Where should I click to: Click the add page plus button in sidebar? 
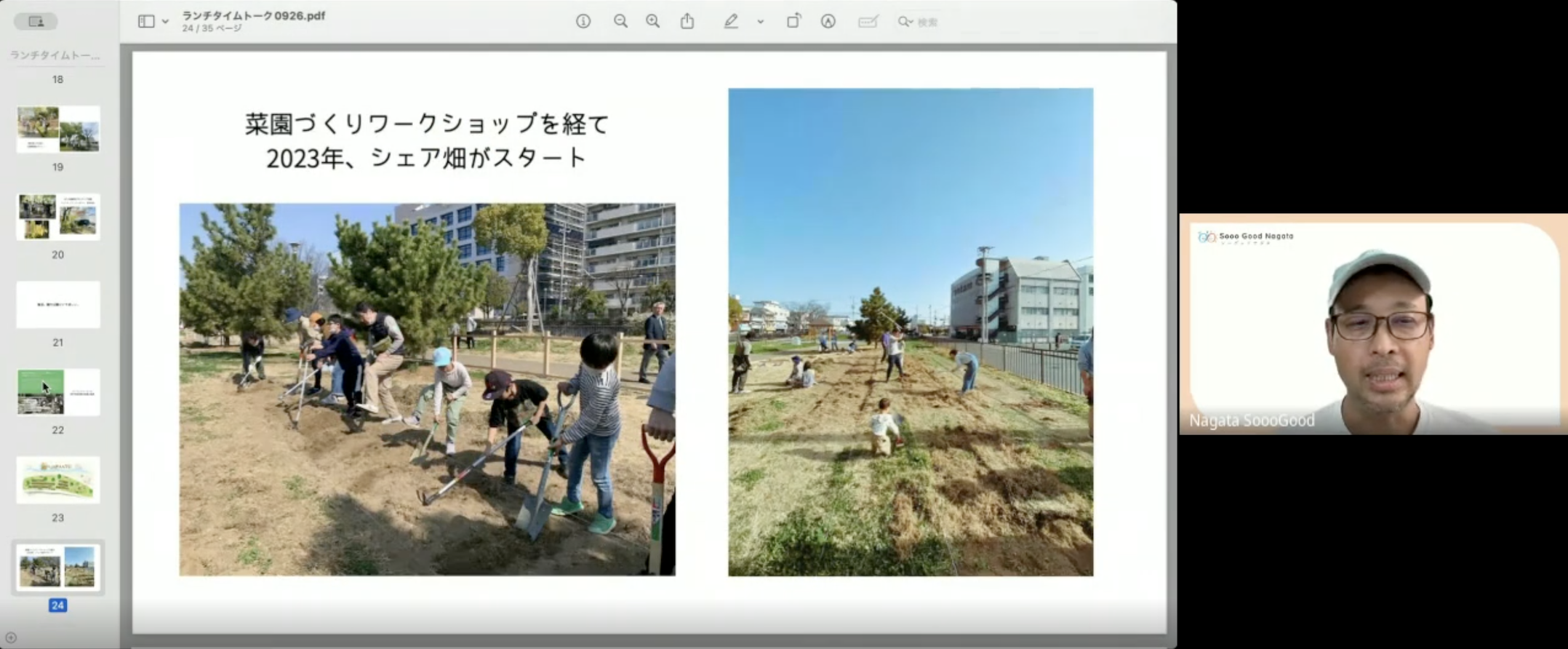click(x=11, y=638)
